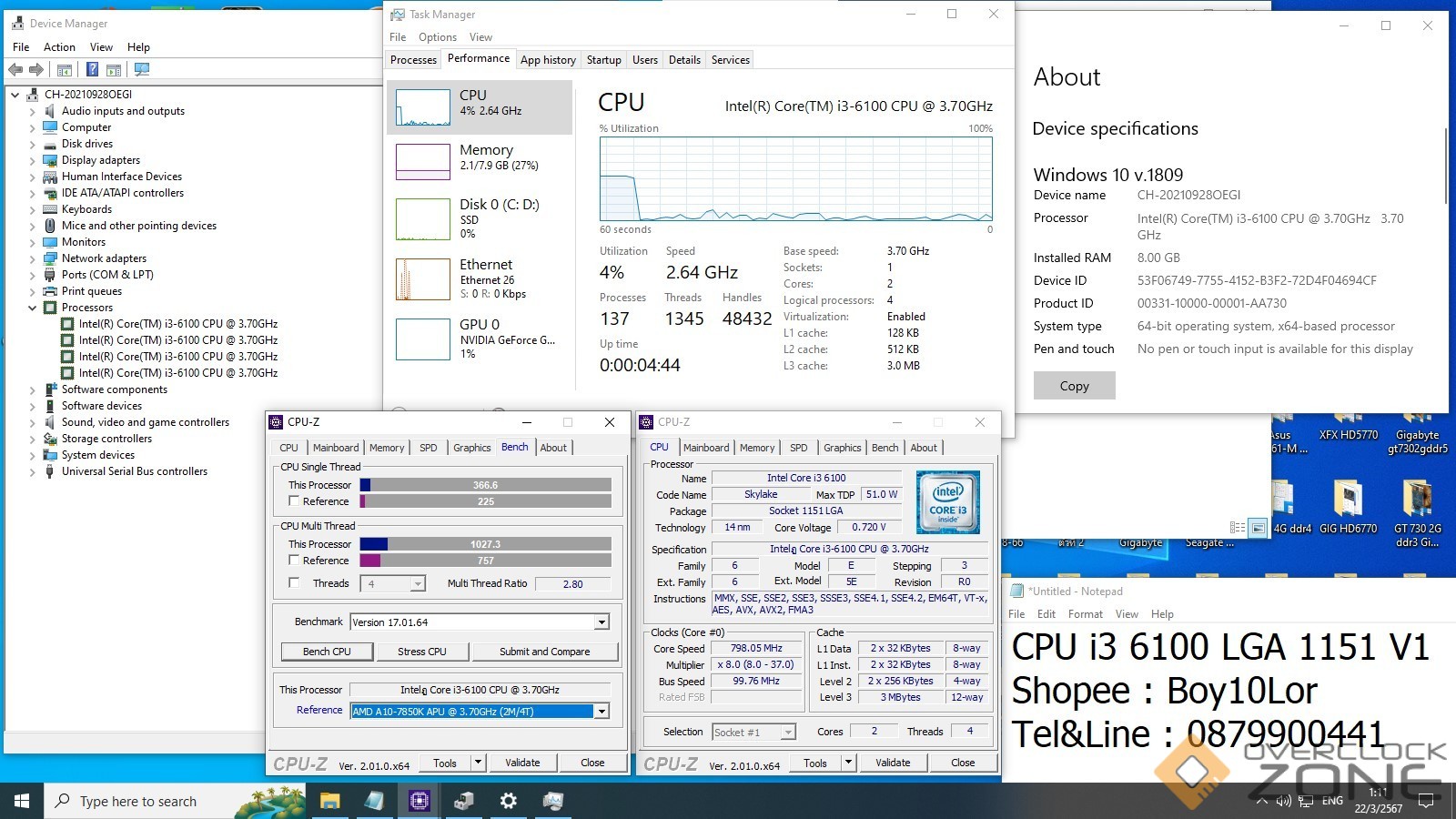Open Settings gear icon in taskbar

point(509,801)
